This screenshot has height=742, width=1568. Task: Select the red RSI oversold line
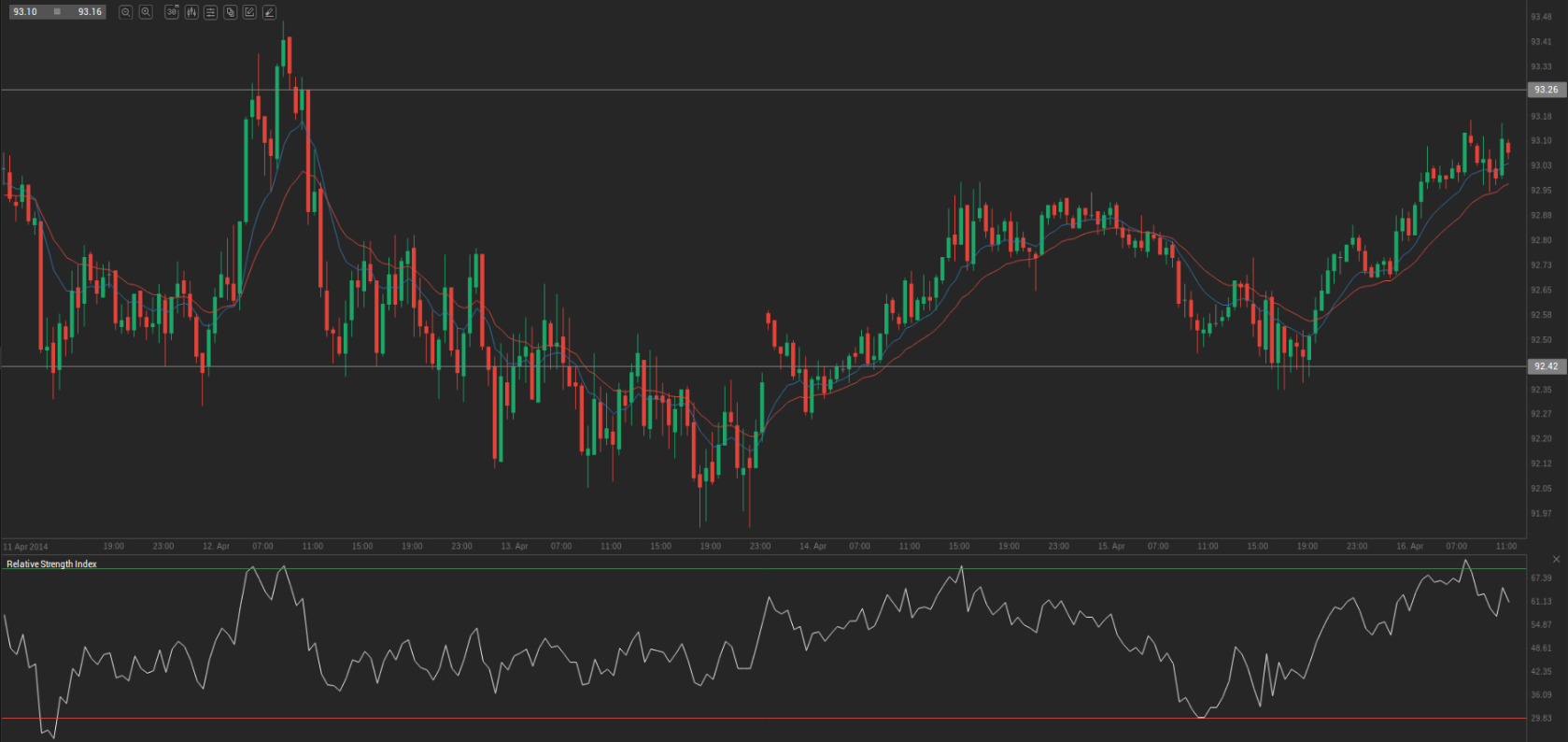(747, 719)
